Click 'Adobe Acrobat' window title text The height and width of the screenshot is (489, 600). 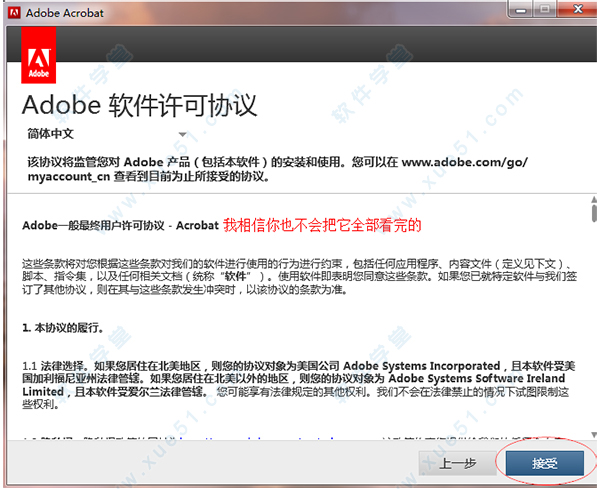[65, 13]
